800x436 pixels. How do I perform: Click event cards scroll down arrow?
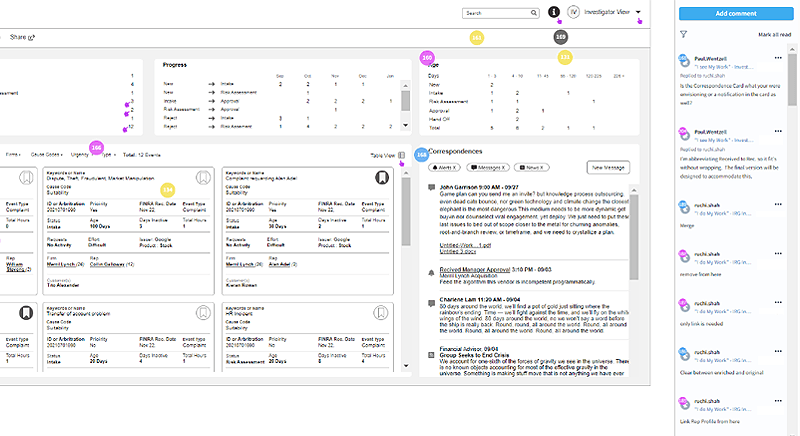click(406, 366)
